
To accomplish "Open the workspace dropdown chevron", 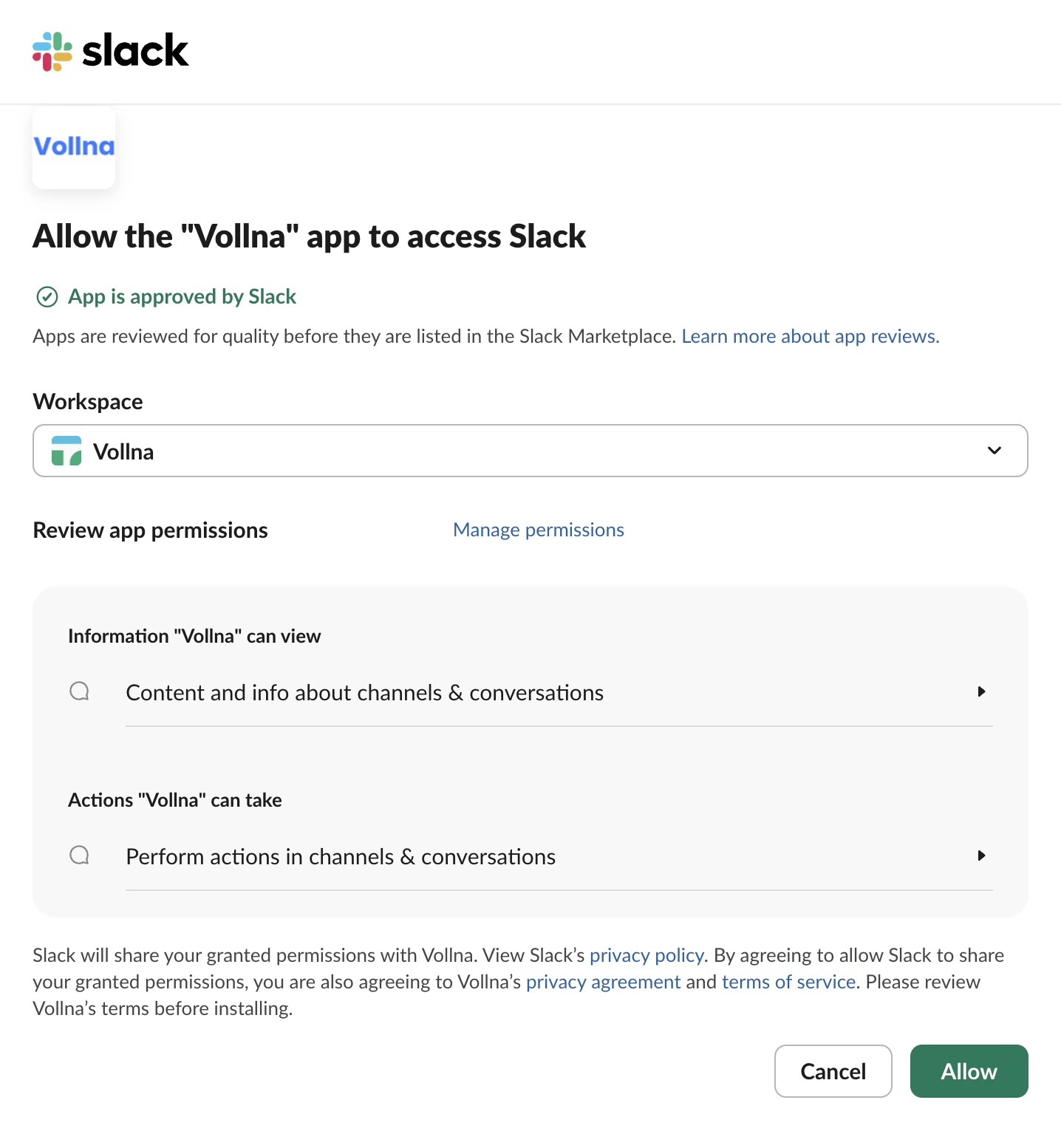I will click(995, 450).
